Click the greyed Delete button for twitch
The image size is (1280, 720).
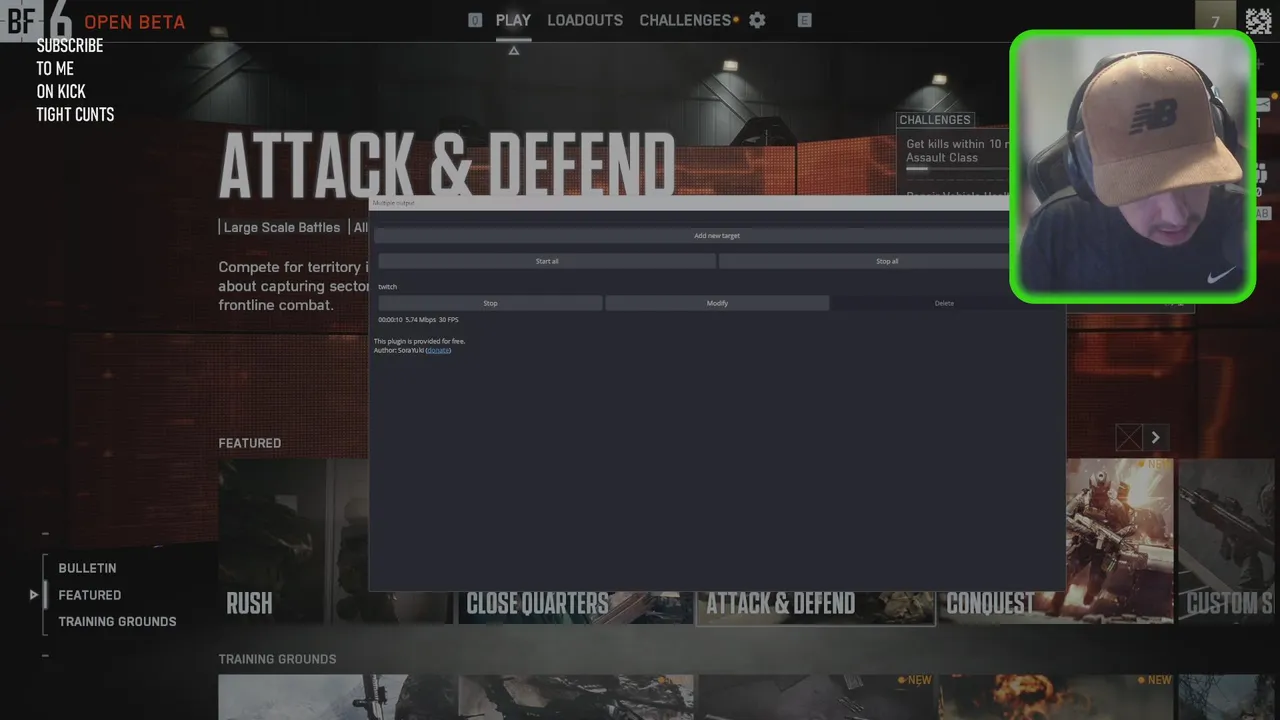point(944,303)
